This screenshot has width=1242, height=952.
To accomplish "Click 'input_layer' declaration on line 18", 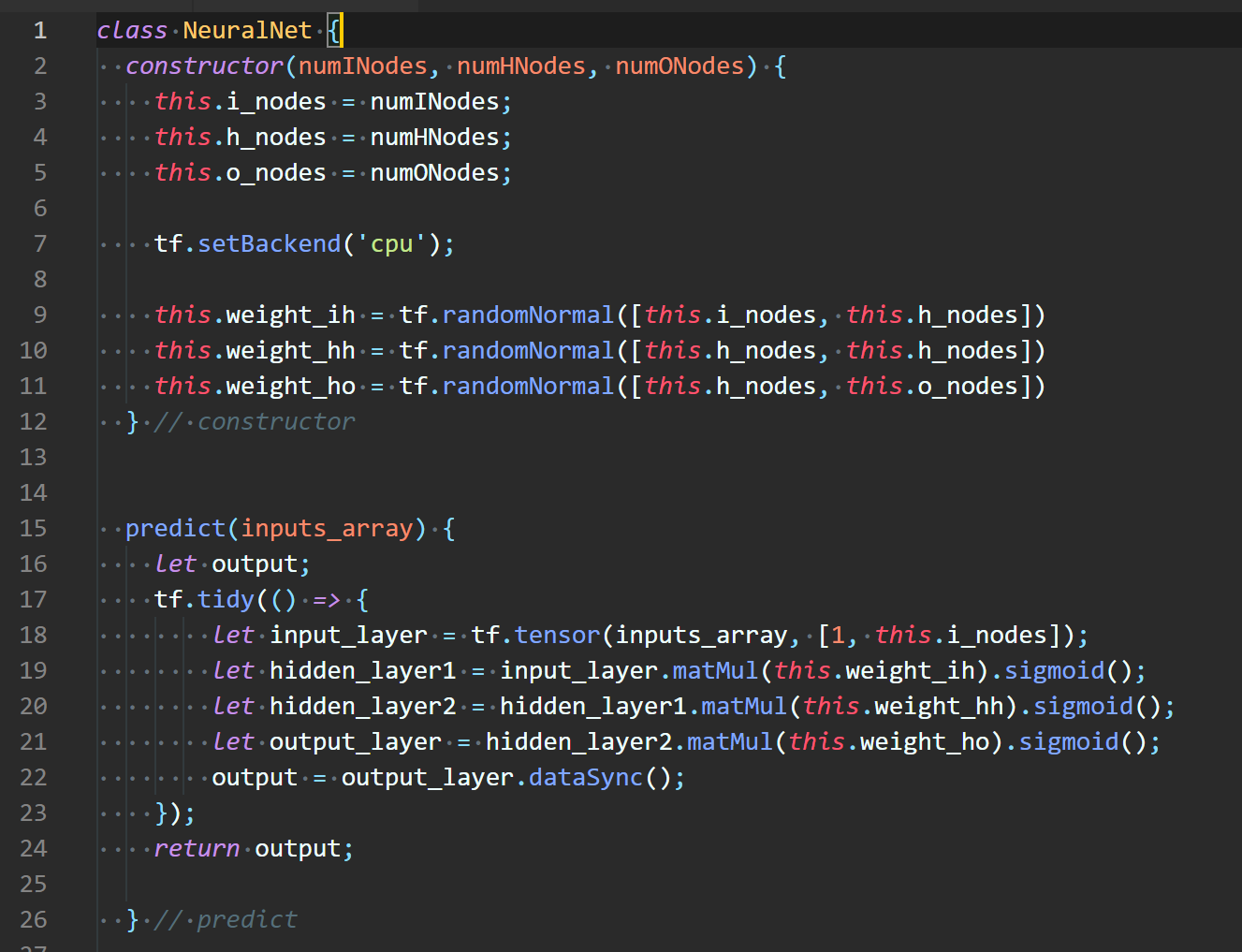I will 348,635.
